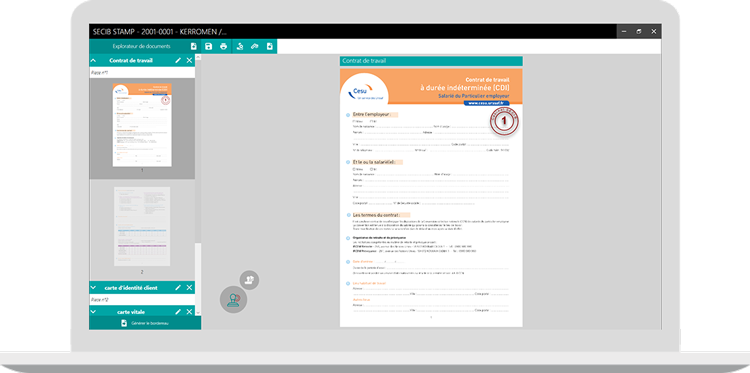
Task: Click the printer icon in toolbar
Action: point(223,46)
